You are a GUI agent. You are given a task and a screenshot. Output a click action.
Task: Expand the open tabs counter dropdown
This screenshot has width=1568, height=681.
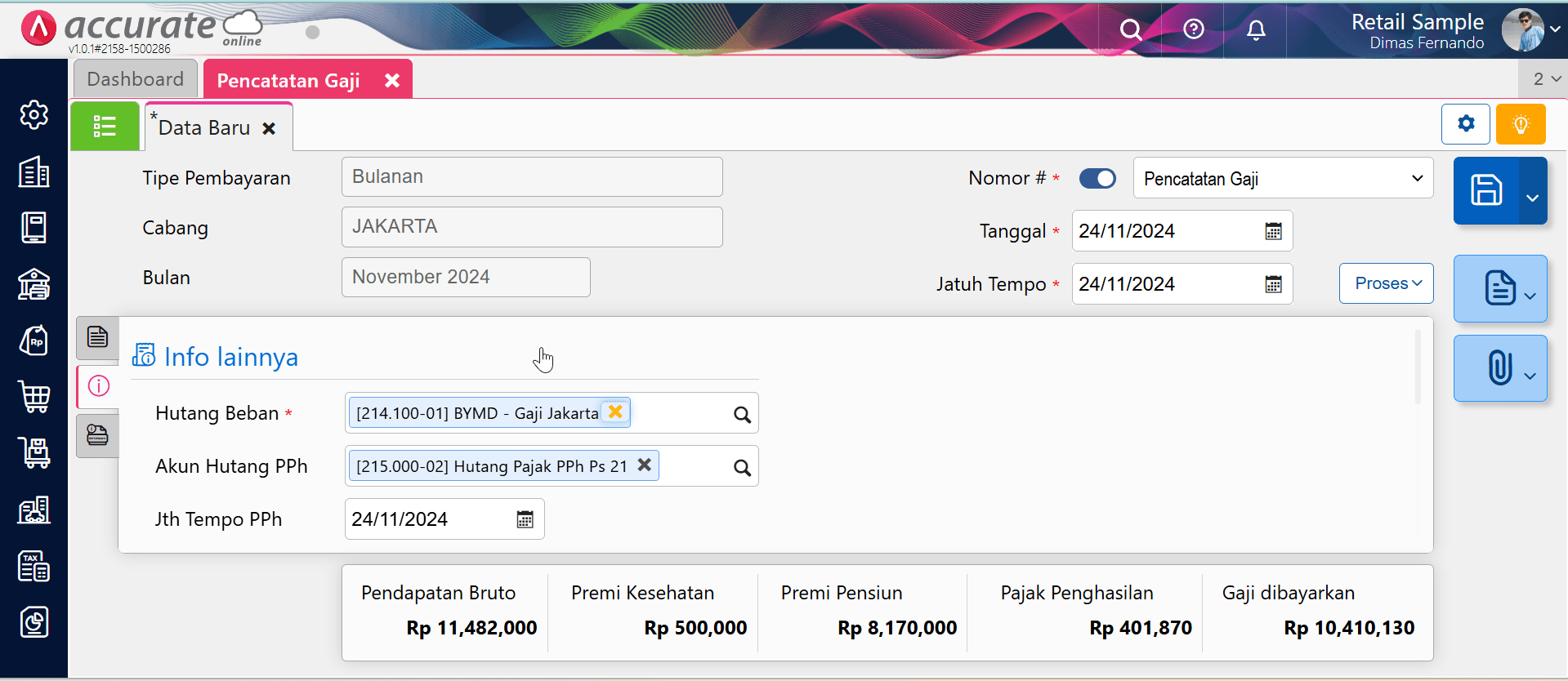(1544, 78)
